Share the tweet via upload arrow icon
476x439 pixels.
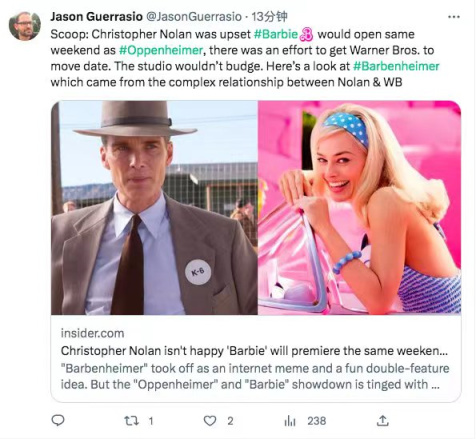[x=383, y=421]
